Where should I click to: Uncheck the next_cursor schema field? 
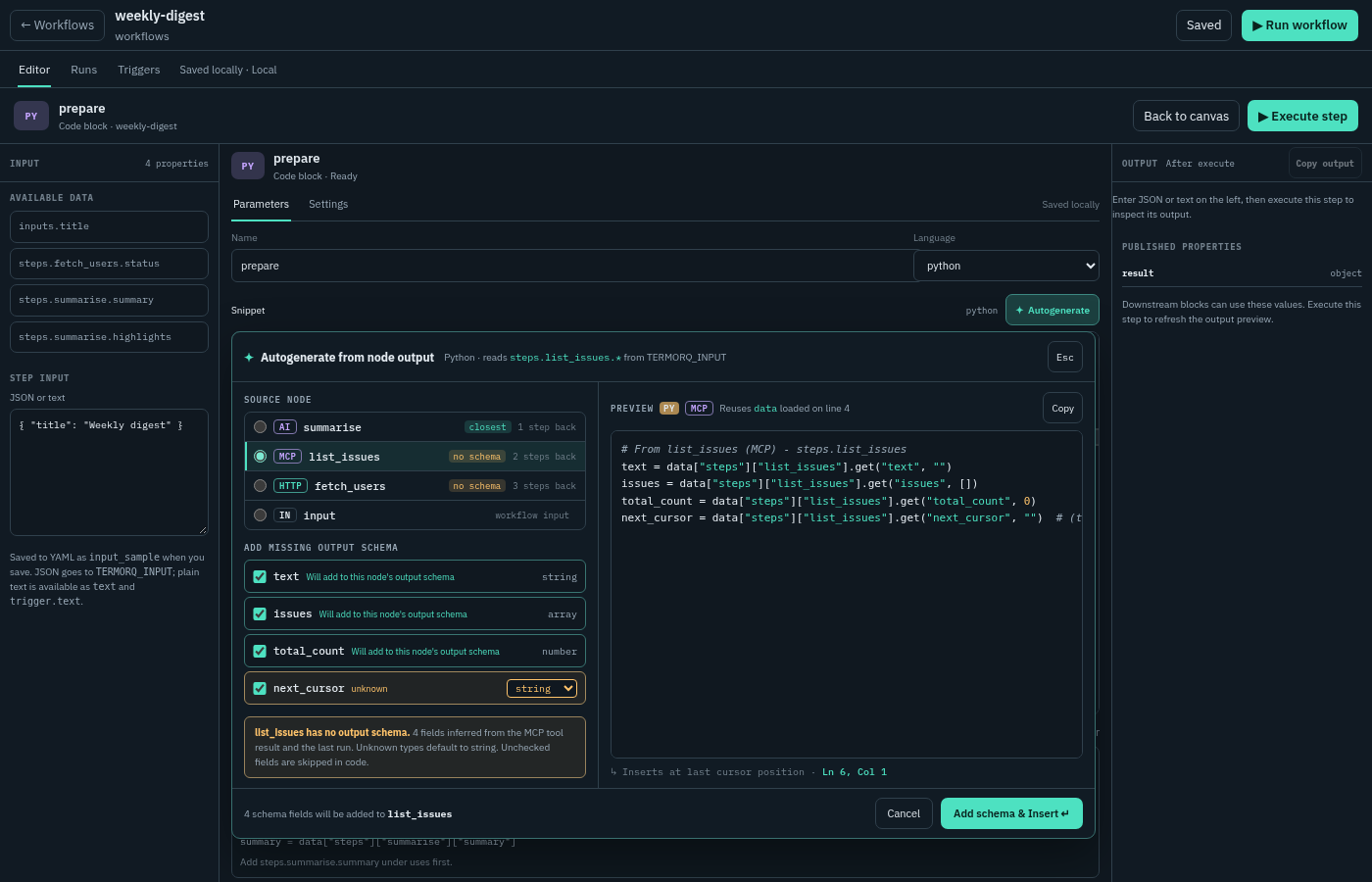click(x=260, y=689)
